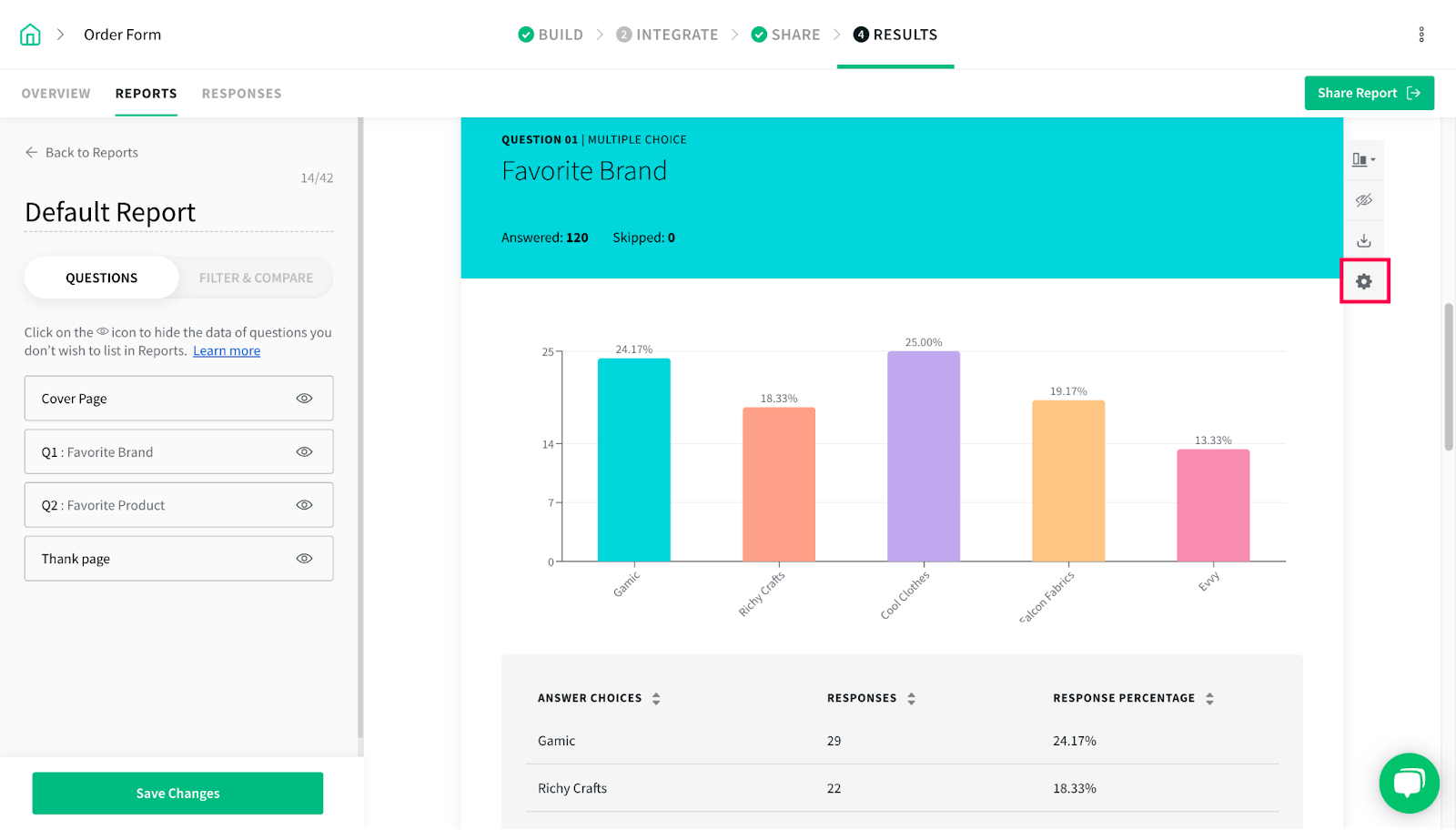Switch to the Overview tab
The image size is (1456, 830).
coord(56,94)
